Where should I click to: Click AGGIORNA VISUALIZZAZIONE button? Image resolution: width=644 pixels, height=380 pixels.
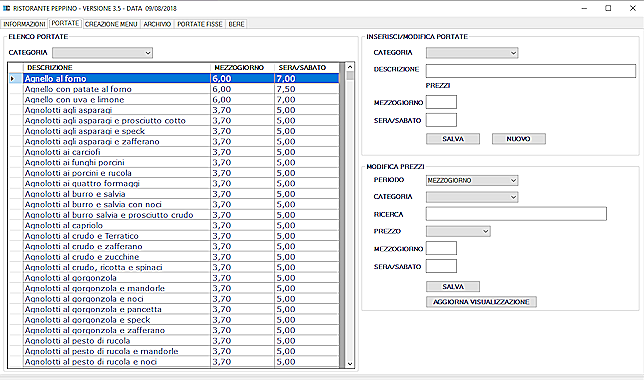(x=481, y=302)
